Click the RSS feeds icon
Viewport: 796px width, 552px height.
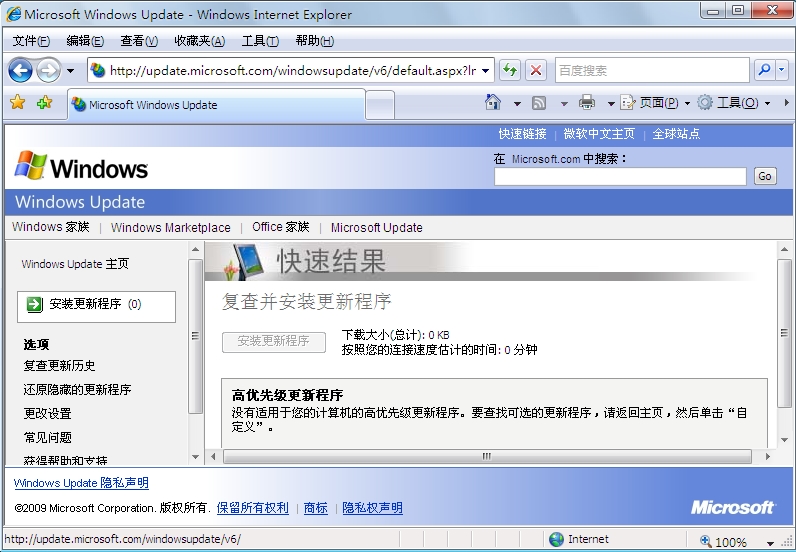coord(539,103)
